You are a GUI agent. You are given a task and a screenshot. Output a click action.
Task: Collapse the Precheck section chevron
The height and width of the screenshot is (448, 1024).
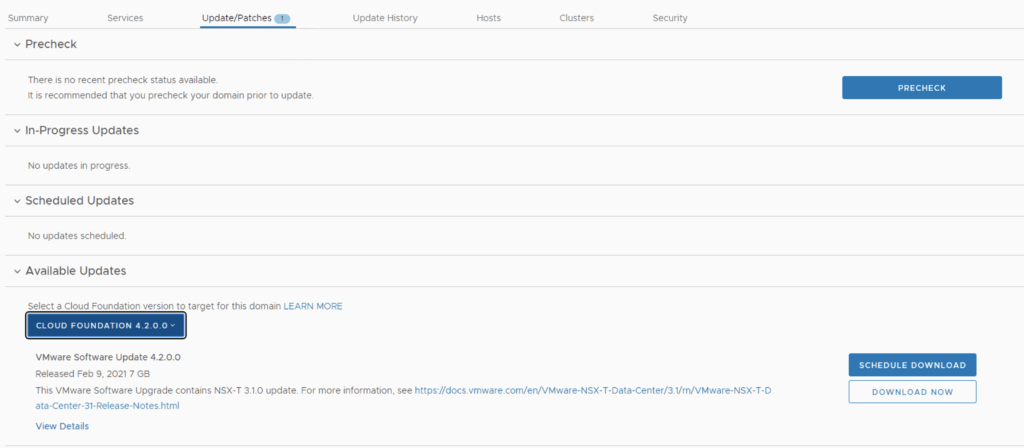[15, 45]
